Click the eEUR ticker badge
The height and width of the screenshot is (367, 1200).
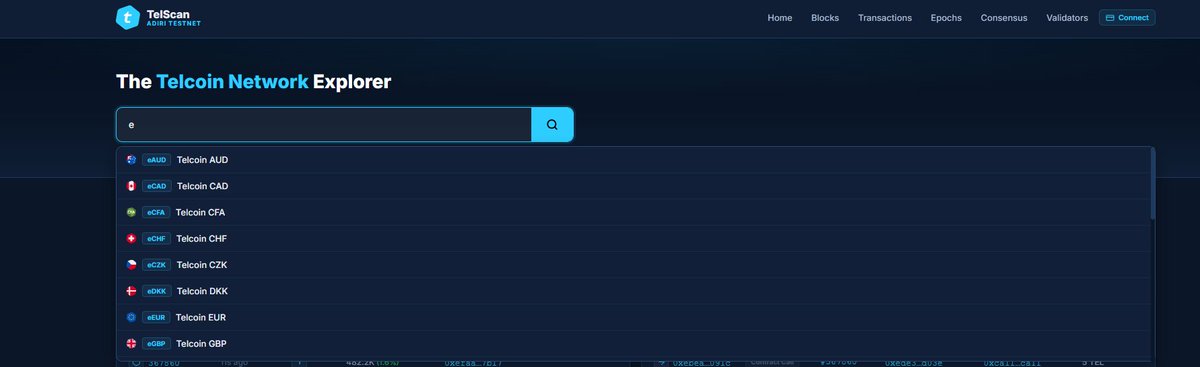pyautogui.click(x=156, y=317)
